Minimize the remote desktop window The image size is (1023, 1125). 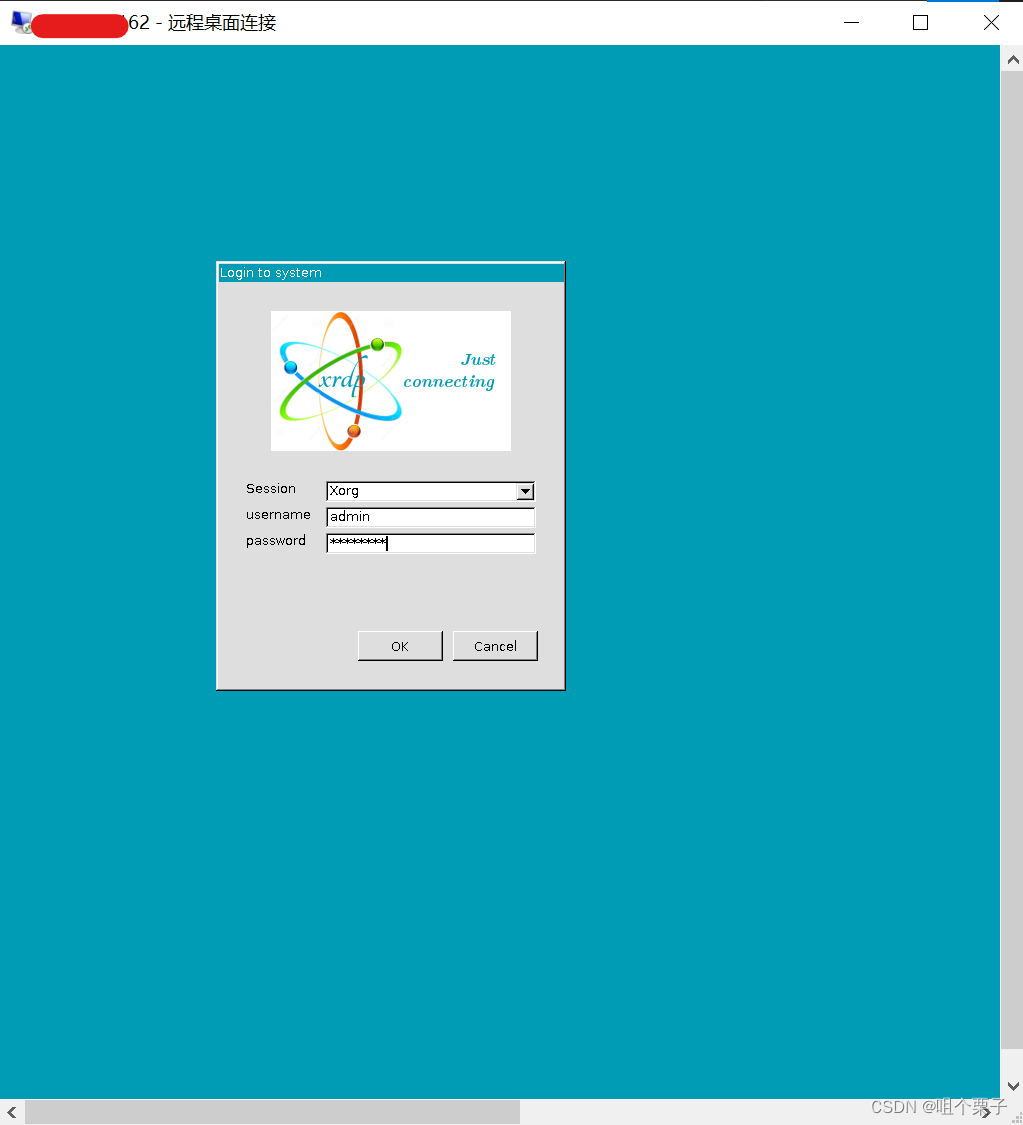click(852, 23)
